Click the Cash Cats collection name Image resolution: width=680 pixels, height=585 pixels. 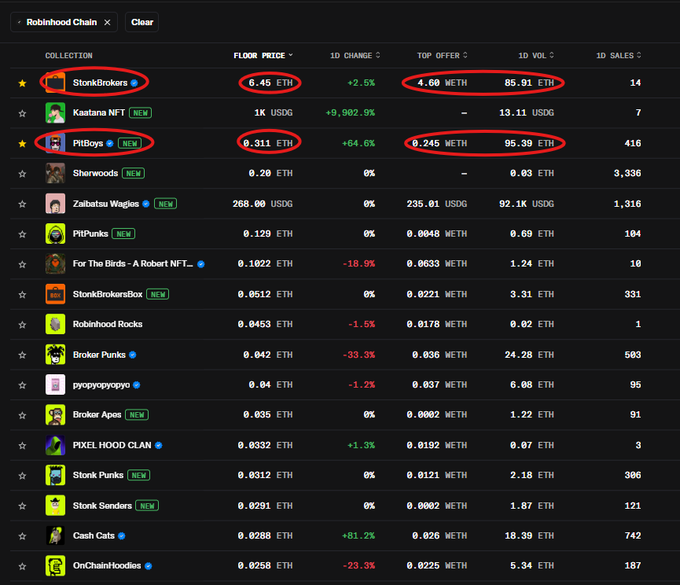(x=94, y=536)
